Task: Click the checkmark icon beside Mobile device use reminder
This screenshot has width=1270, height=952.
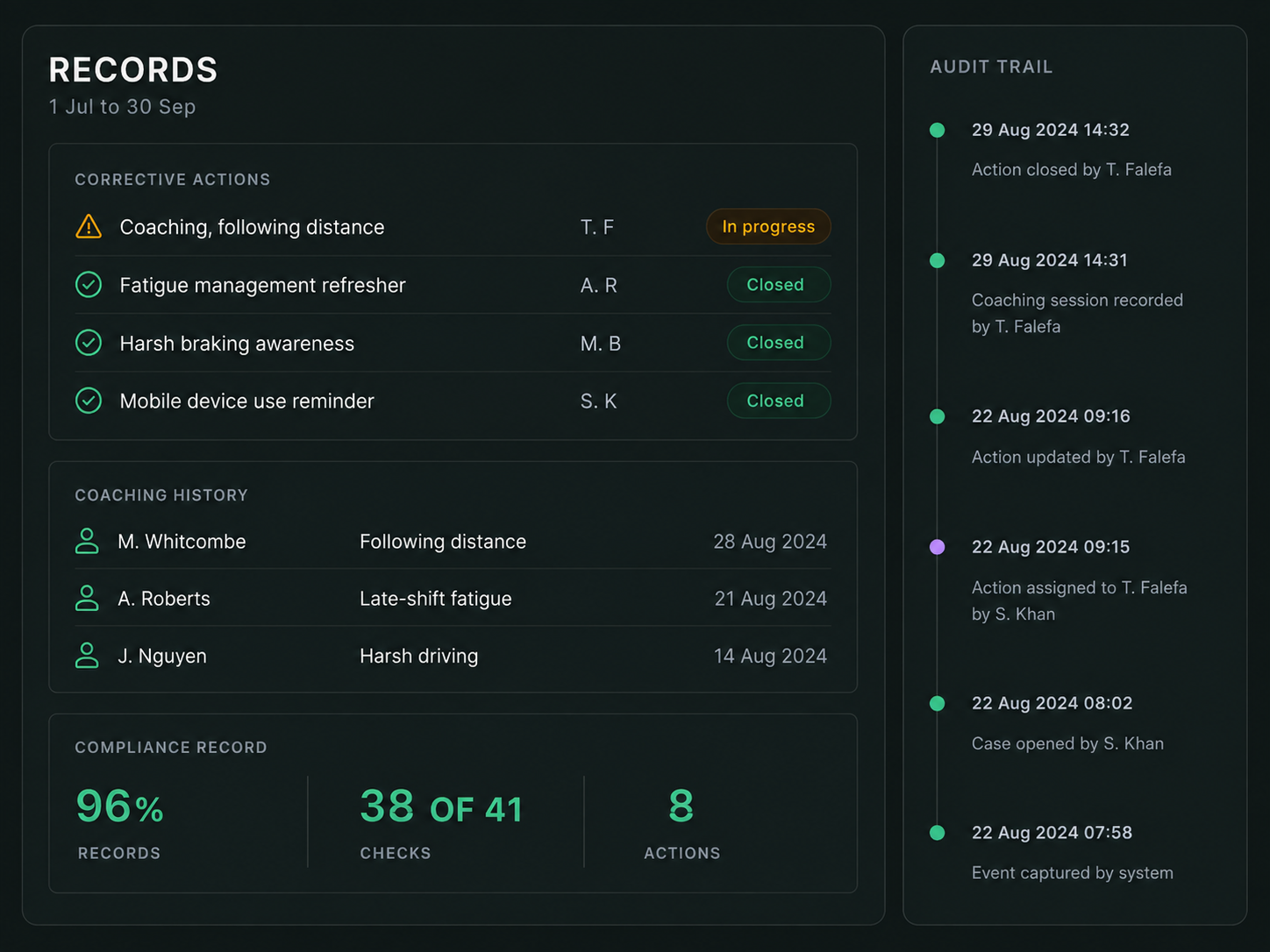Action: (89, 401)
